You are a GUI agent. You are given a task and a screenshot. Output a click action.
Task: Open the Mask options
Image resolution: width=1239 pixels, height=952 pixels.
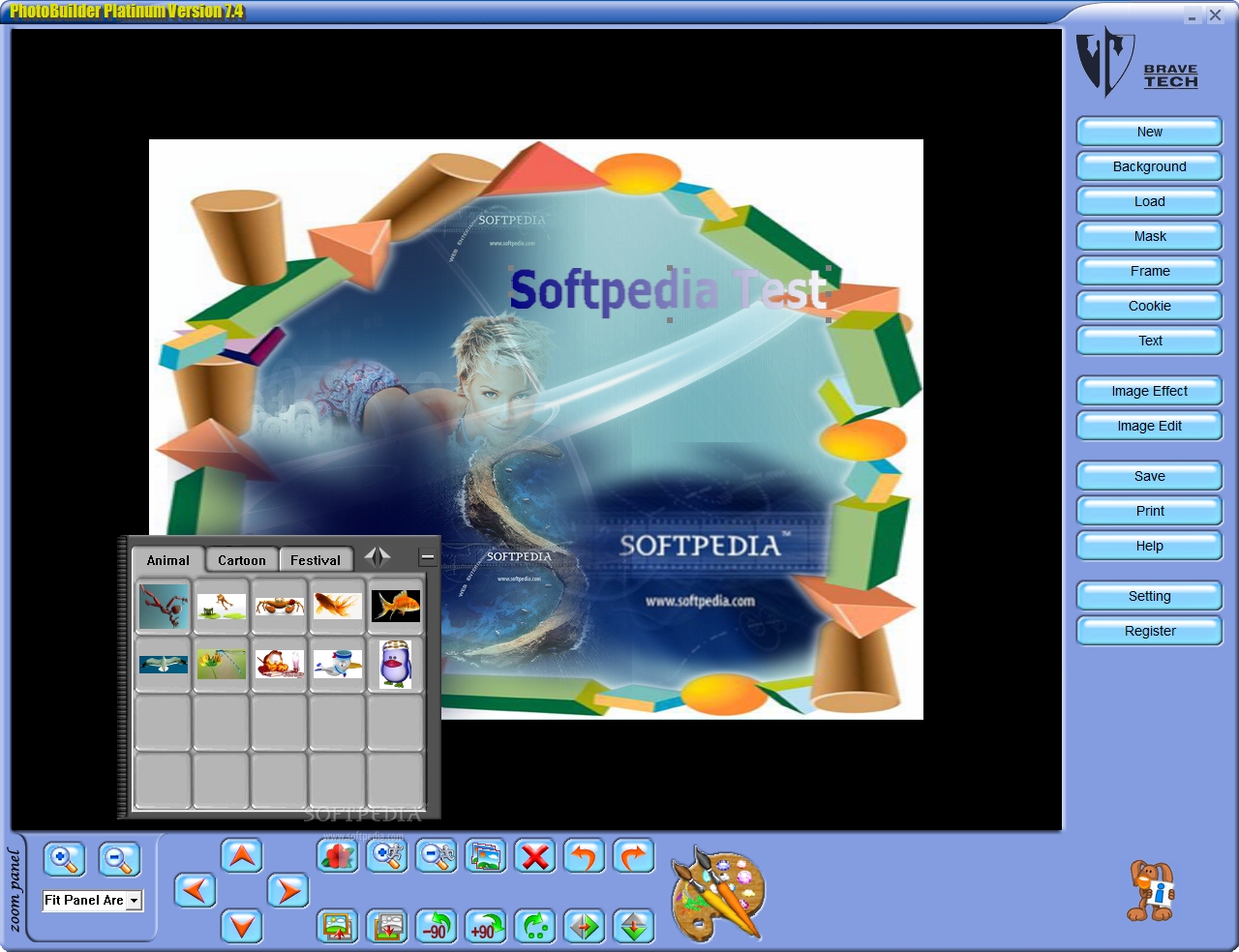[1150, 236]
